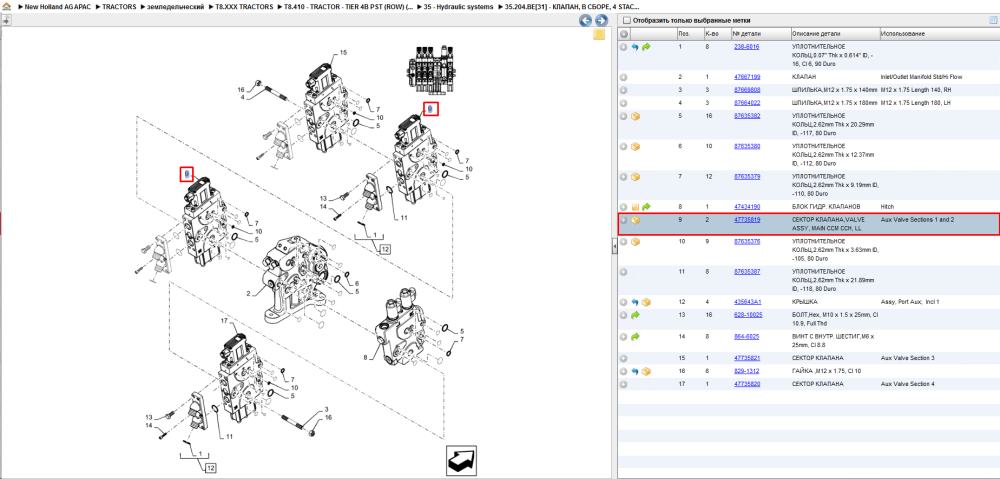Click callout 8 in the diagram
Image resolution: width=1000 pixels, height=479 pixels.
(365, 358)
